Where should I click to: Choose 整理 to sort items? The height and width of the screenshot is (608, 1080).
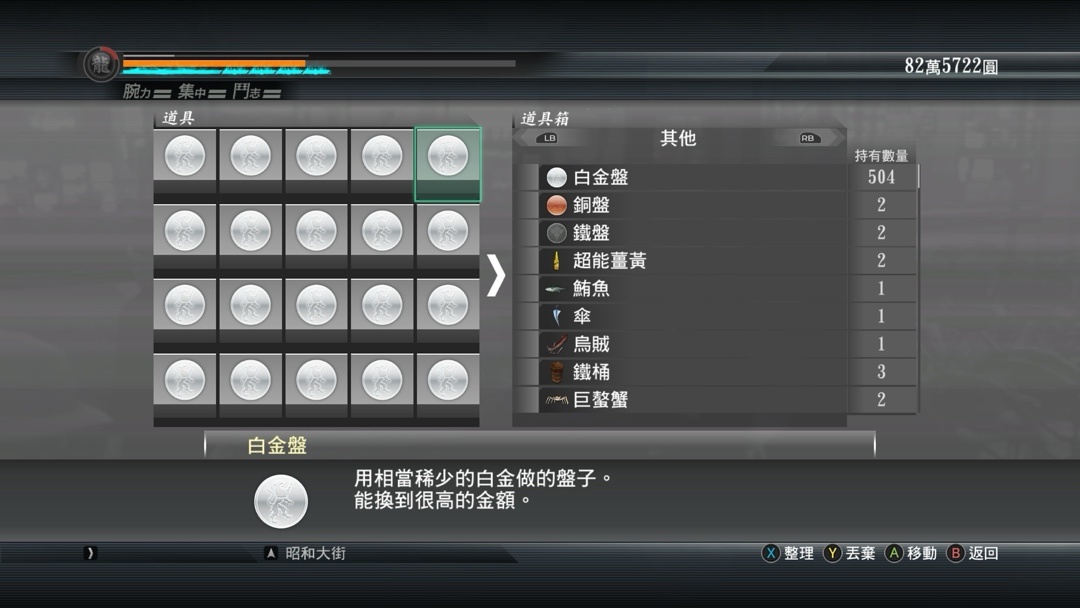coord(799,553)
